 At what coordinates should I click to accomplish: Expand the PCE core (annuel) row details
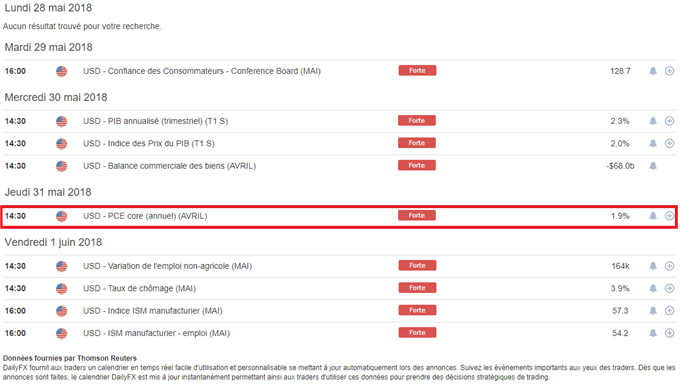coord(669,216)
